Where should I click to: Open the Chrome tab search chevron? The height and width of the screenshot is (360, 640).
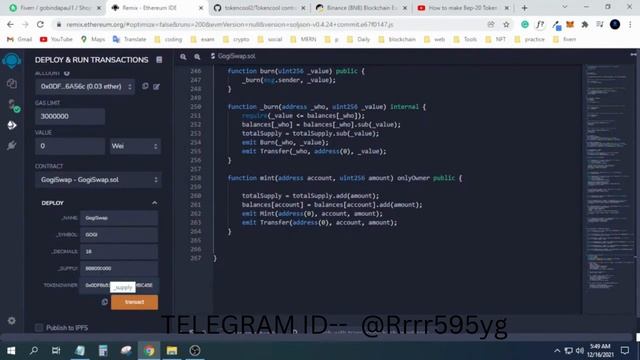pyautogui.click(x=564, y=7)
